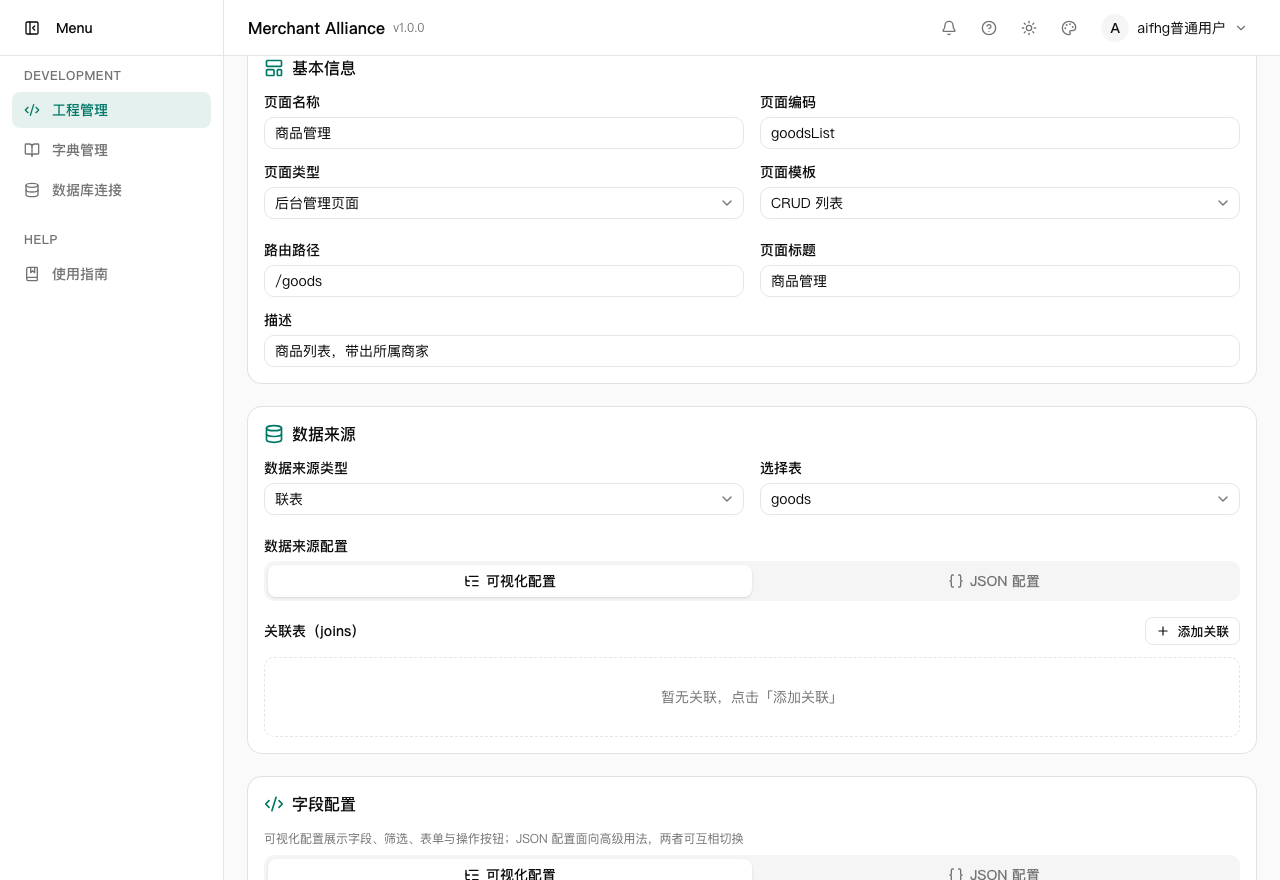1280x880 pixels.
Task: Click 关联表（joins） heading
Action: pos(311,631)
